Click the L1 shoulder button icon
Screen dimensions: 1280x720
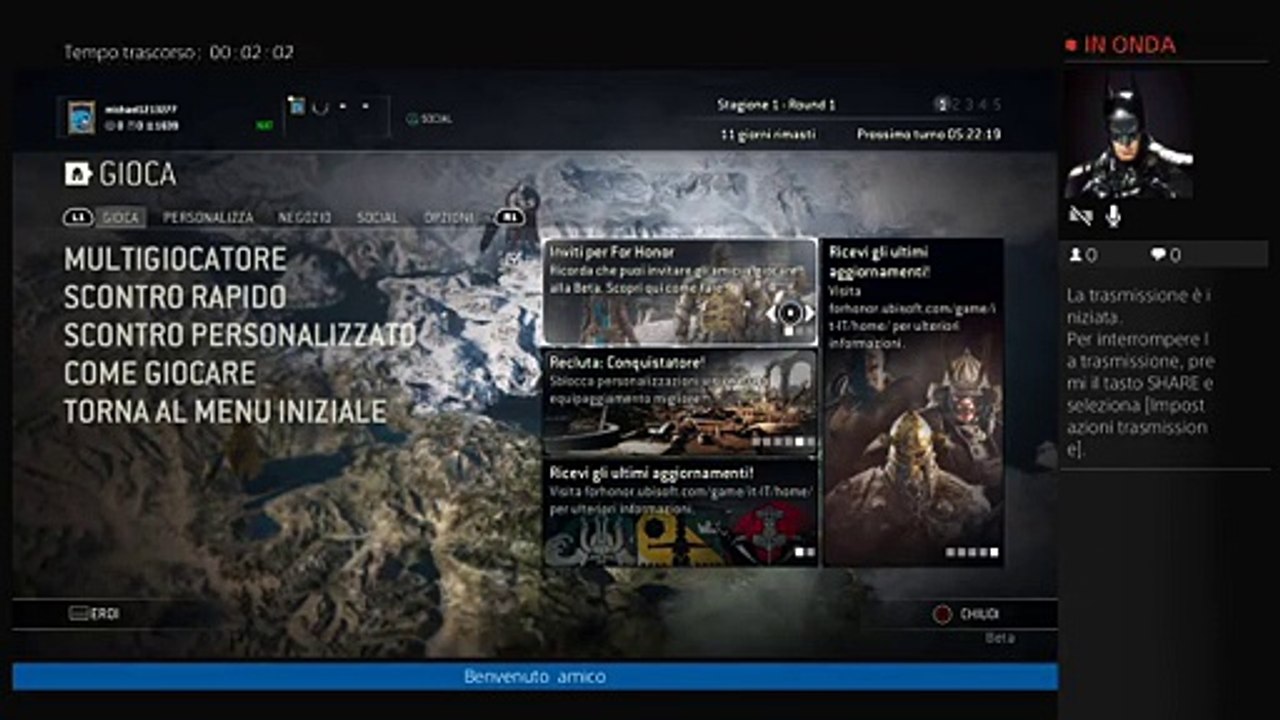77,217
